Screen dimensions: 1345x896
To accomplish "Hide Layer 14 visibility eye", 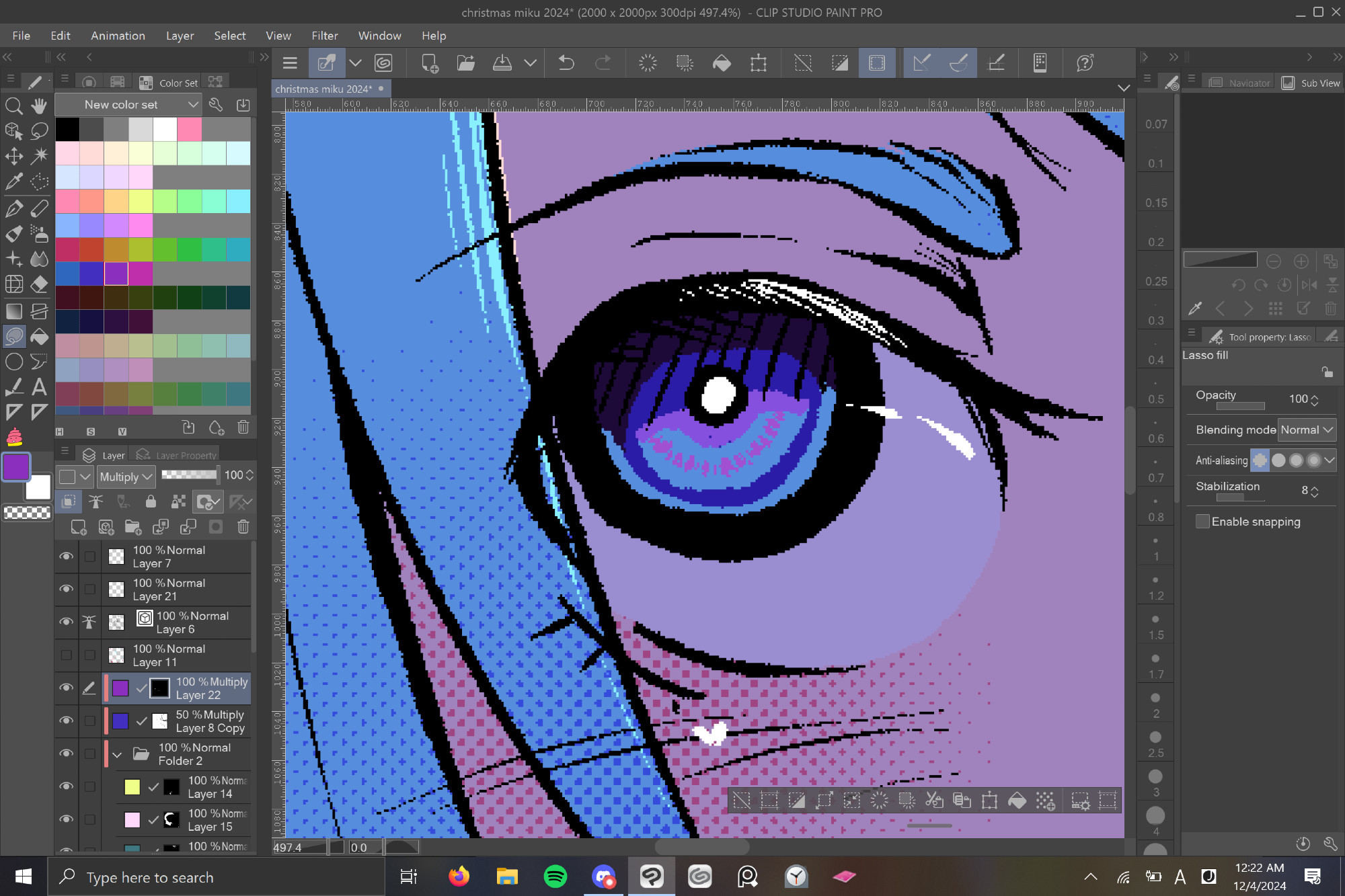I will 66,787.
